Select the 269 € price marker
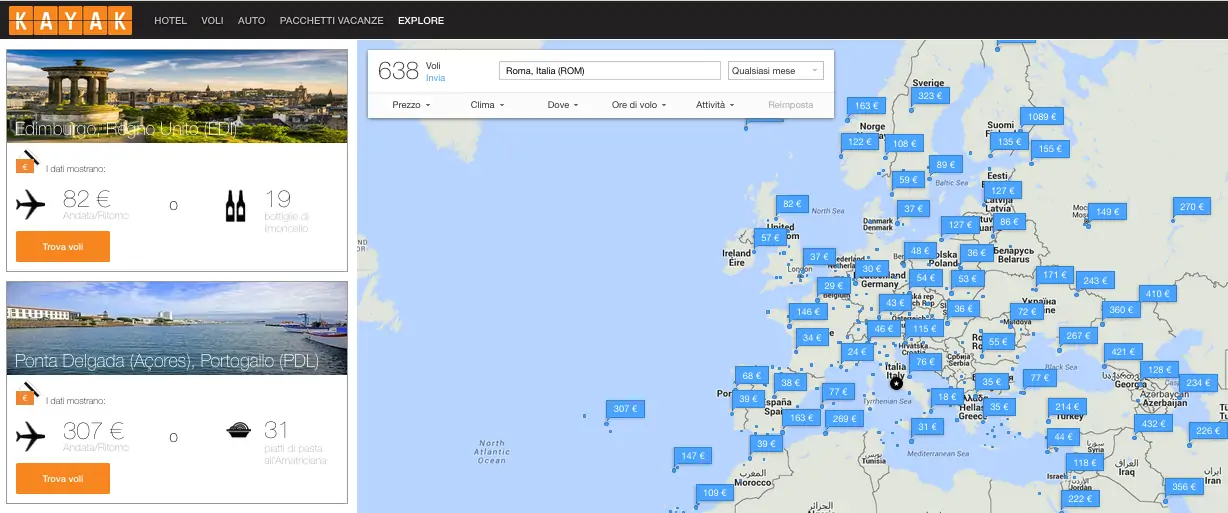This screenshot has width=1228, height=513. click(843, 419)
